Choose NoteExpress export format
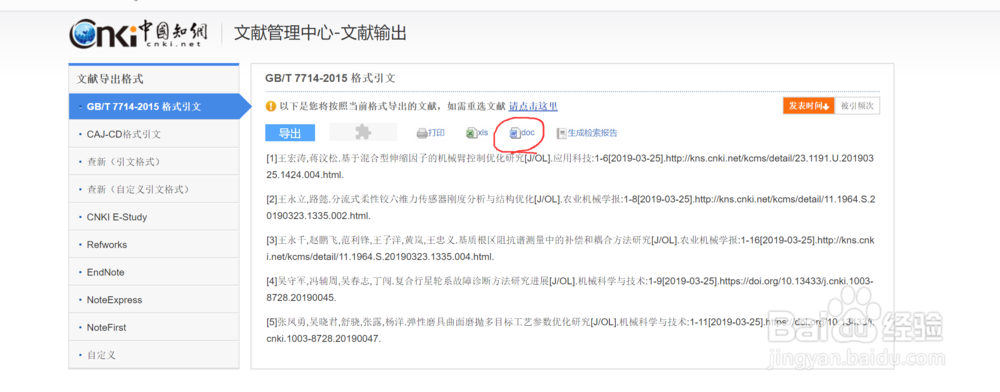Screen dimensions: 1000x392 coord(154,300)
